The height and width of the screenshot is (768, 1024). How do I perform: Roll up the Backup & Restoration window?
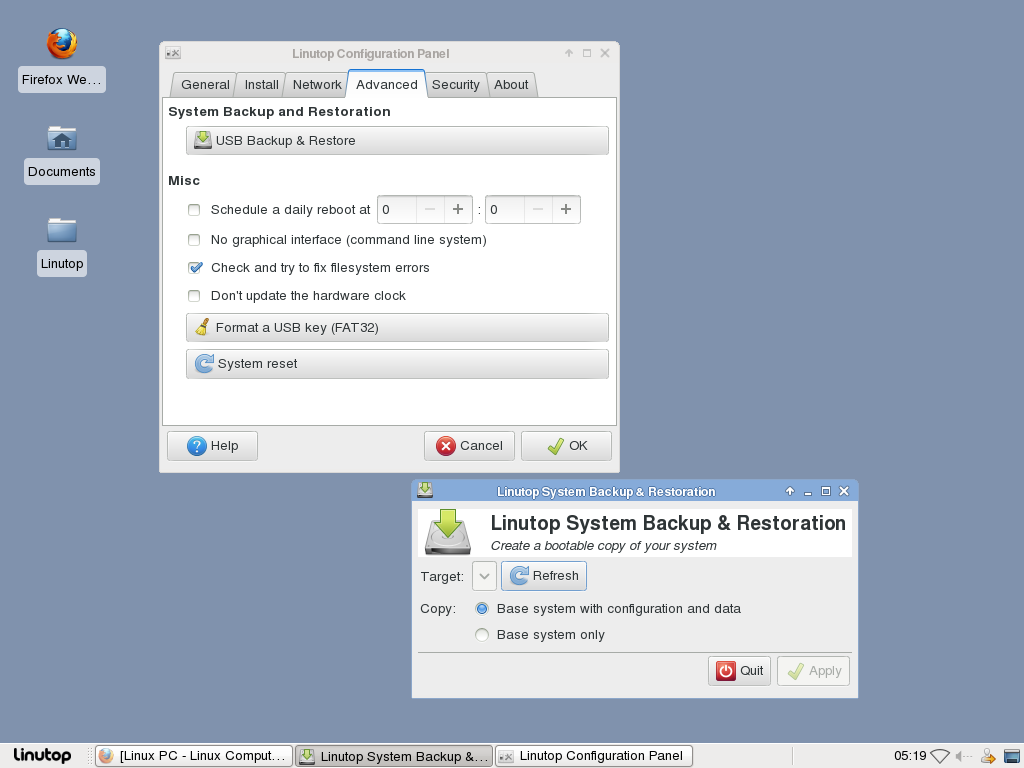pyautogui.click(x=790, y=491)
